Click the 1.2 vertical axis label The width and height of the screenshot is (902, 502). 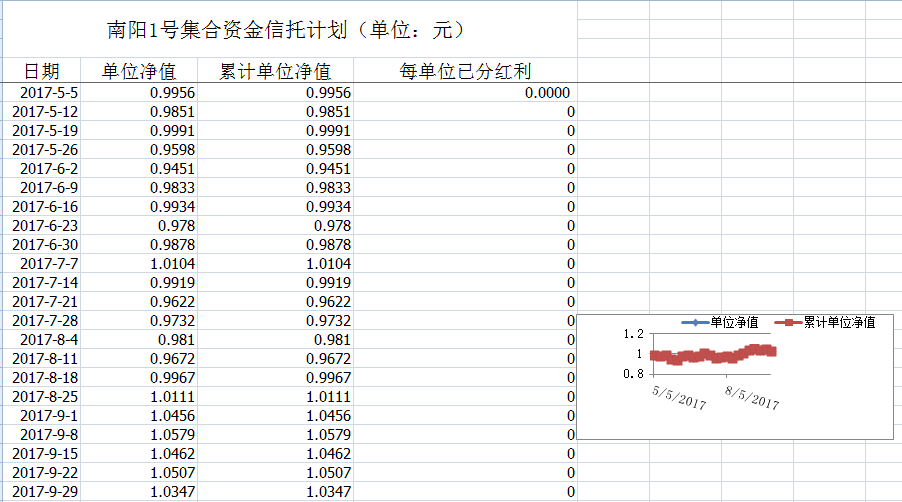(631, 334)
